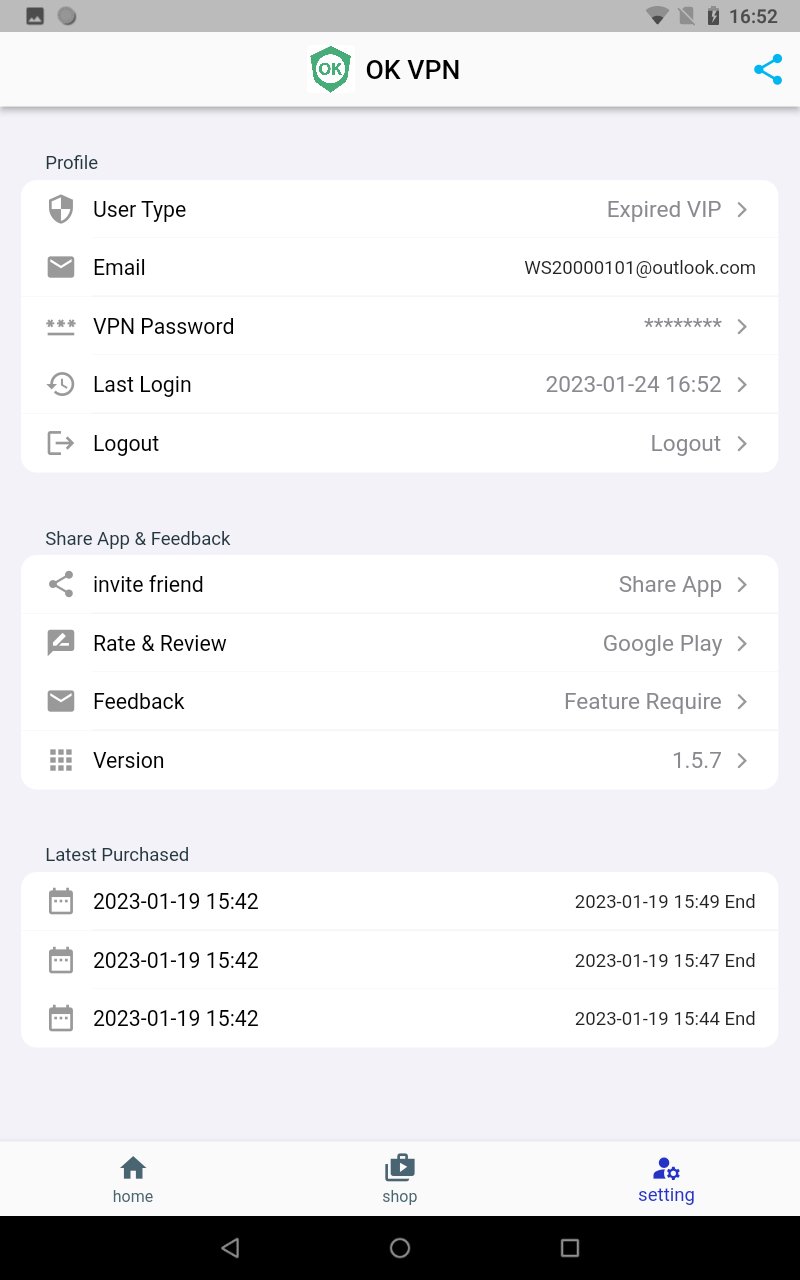Open Google Play via Rate & Review
800x1280 pixels.
(662, 643)
